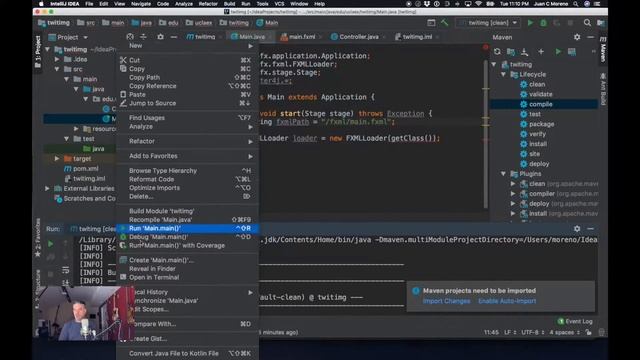This screenshot has width=640, height=360.
Task: Open Project panel settings gear icon
Action: click(160, 37)
